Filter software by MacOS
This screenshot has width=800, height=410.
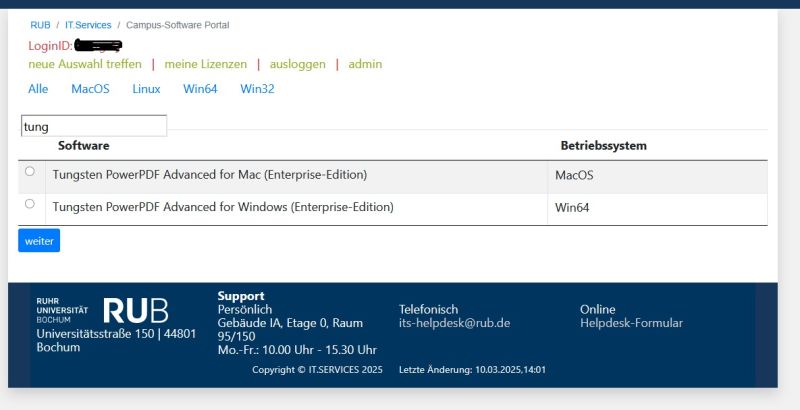coord(90,89)
